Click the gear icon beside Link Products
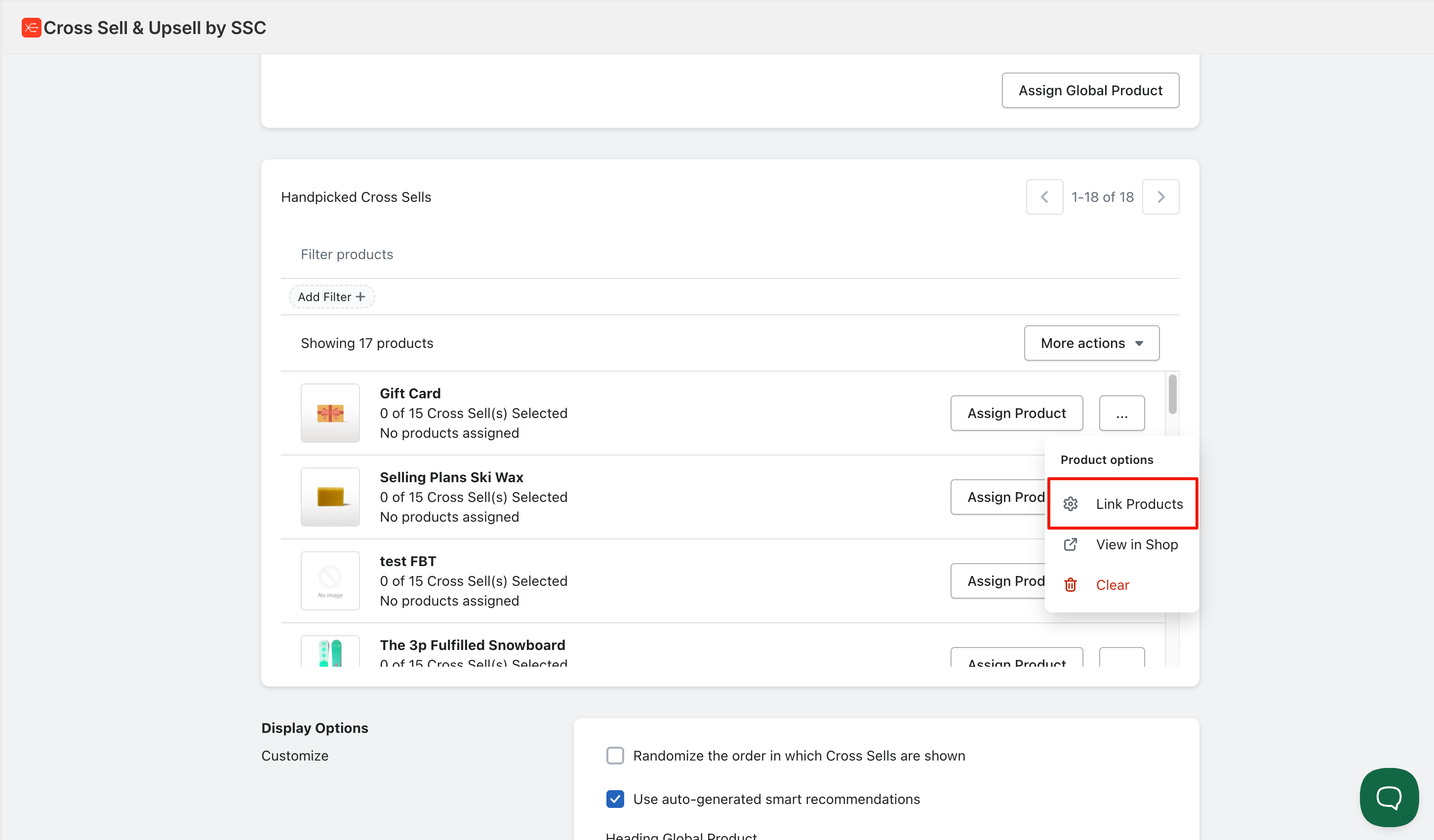 (1071, 504)
